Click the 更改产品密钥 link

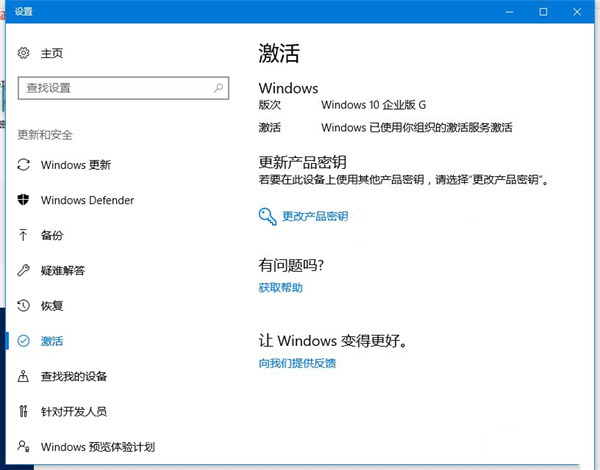click(x=314, y=216)
